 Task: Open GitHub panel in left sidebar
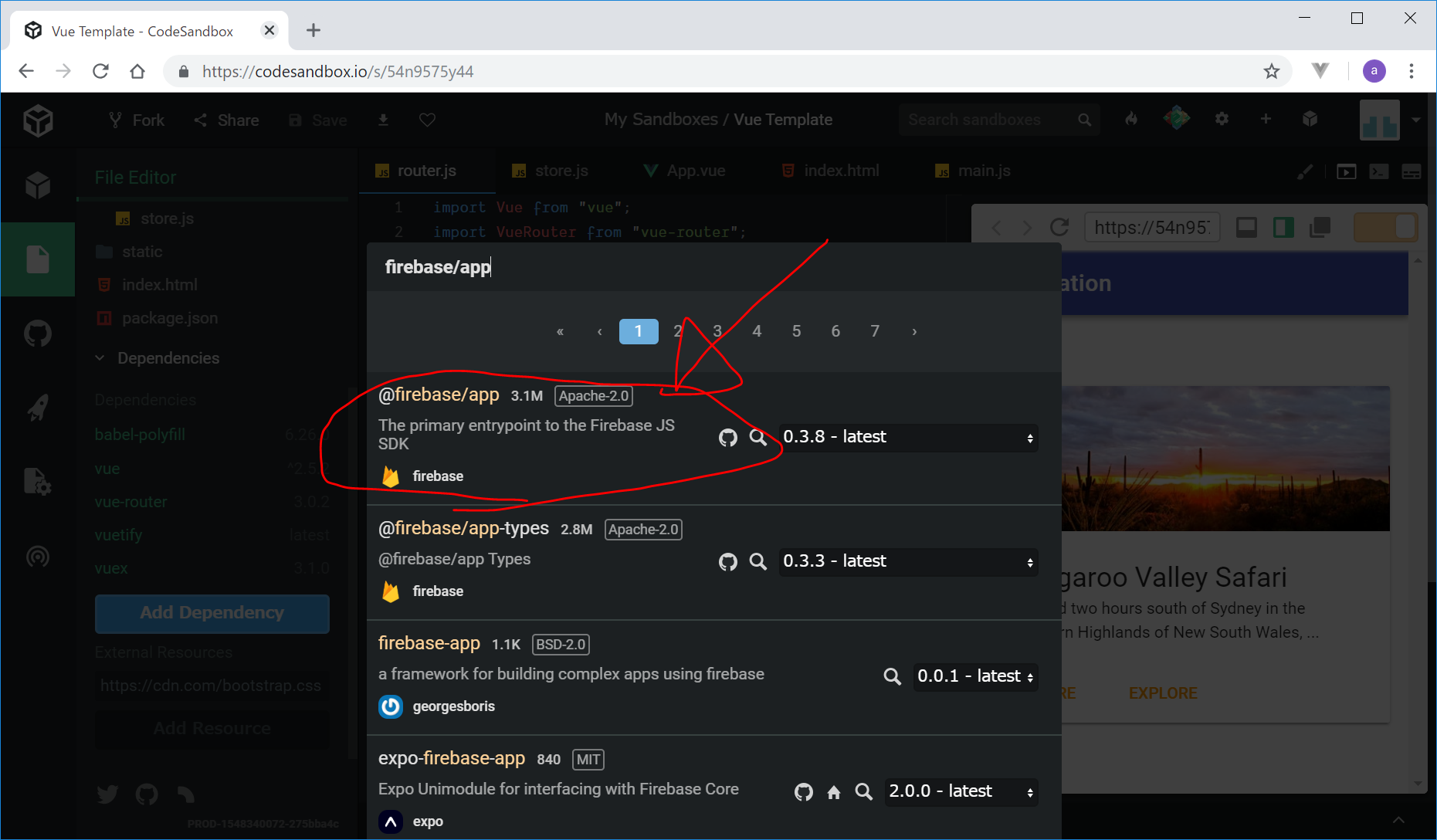click(38, 334)
